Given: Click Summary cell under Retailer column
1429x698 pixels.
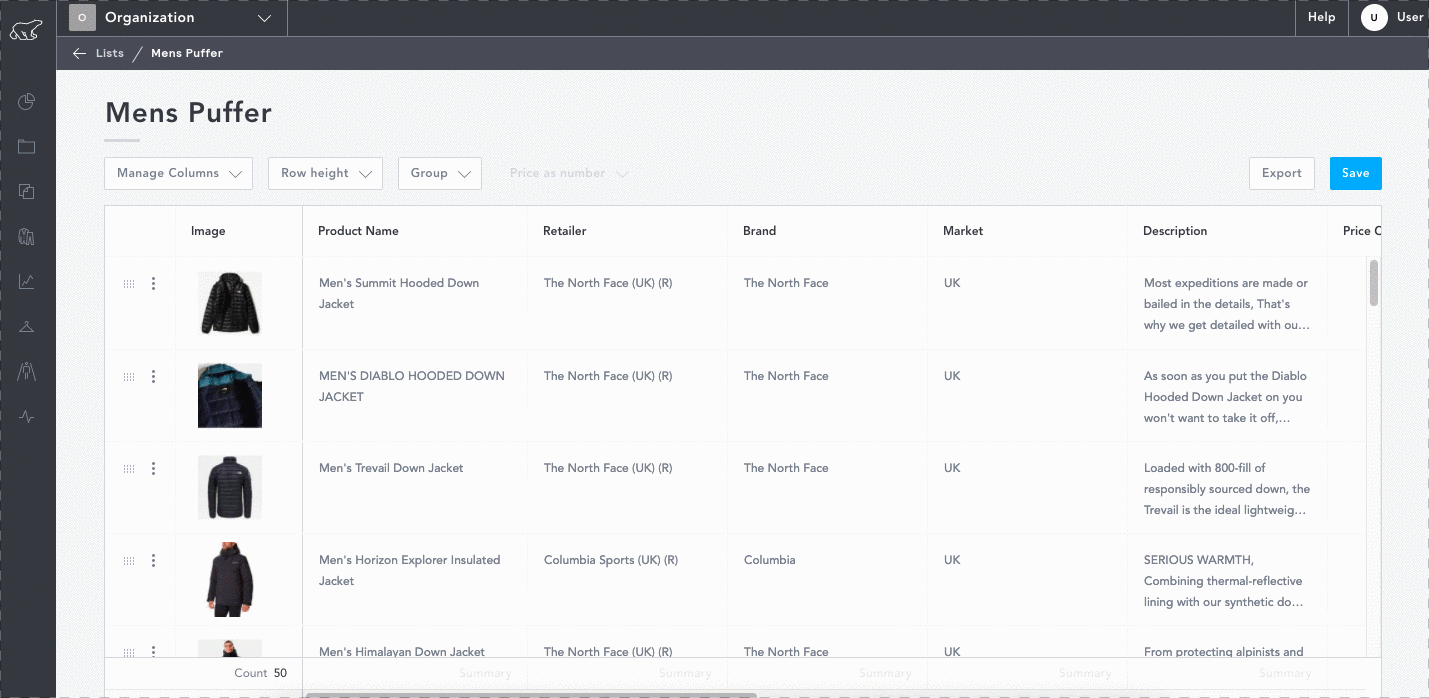Looking at the screenshot, I should [685, 674].
